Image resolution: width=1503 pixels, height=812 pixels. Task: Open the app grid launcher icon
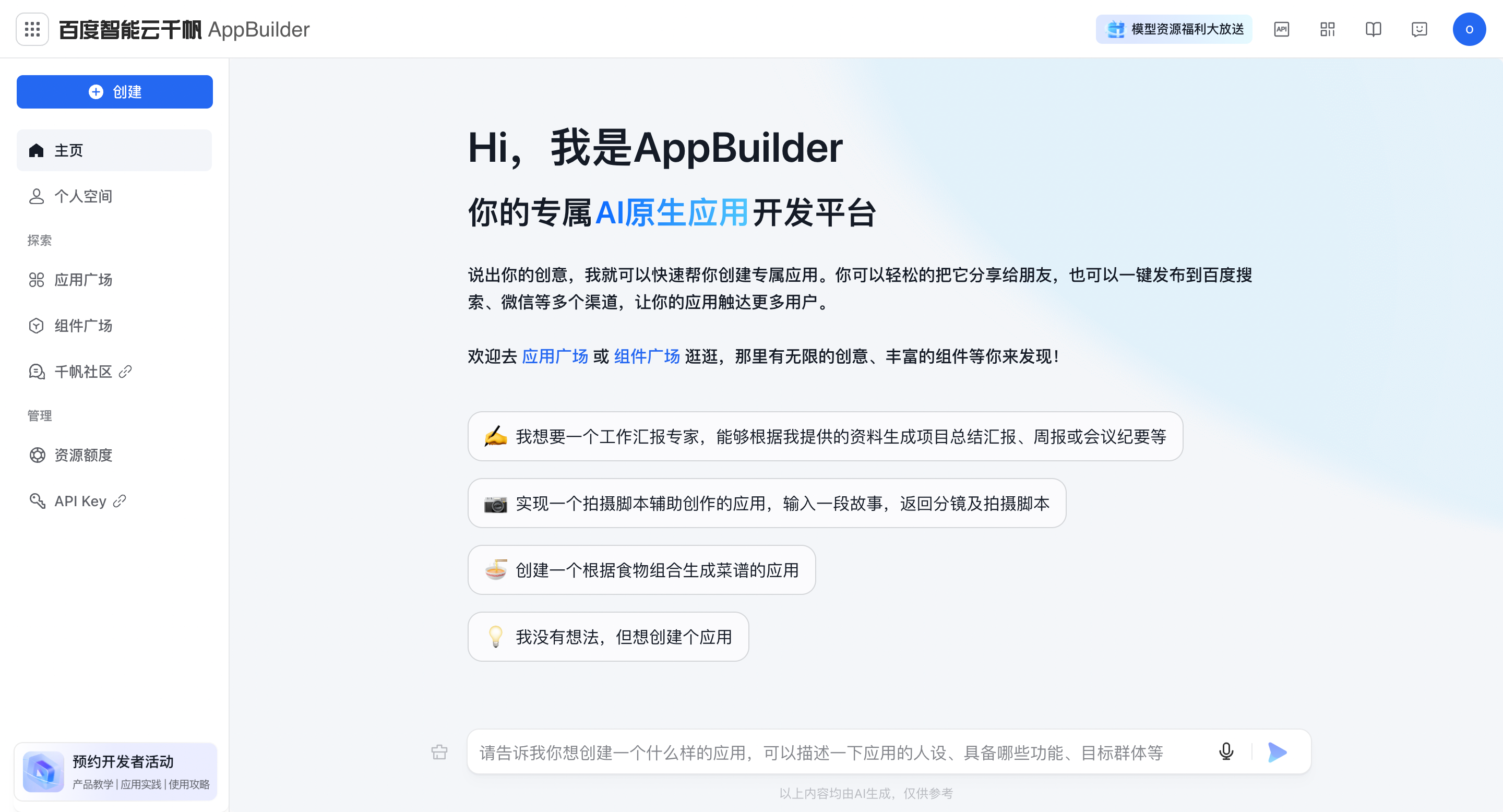[x=32, y=29]
